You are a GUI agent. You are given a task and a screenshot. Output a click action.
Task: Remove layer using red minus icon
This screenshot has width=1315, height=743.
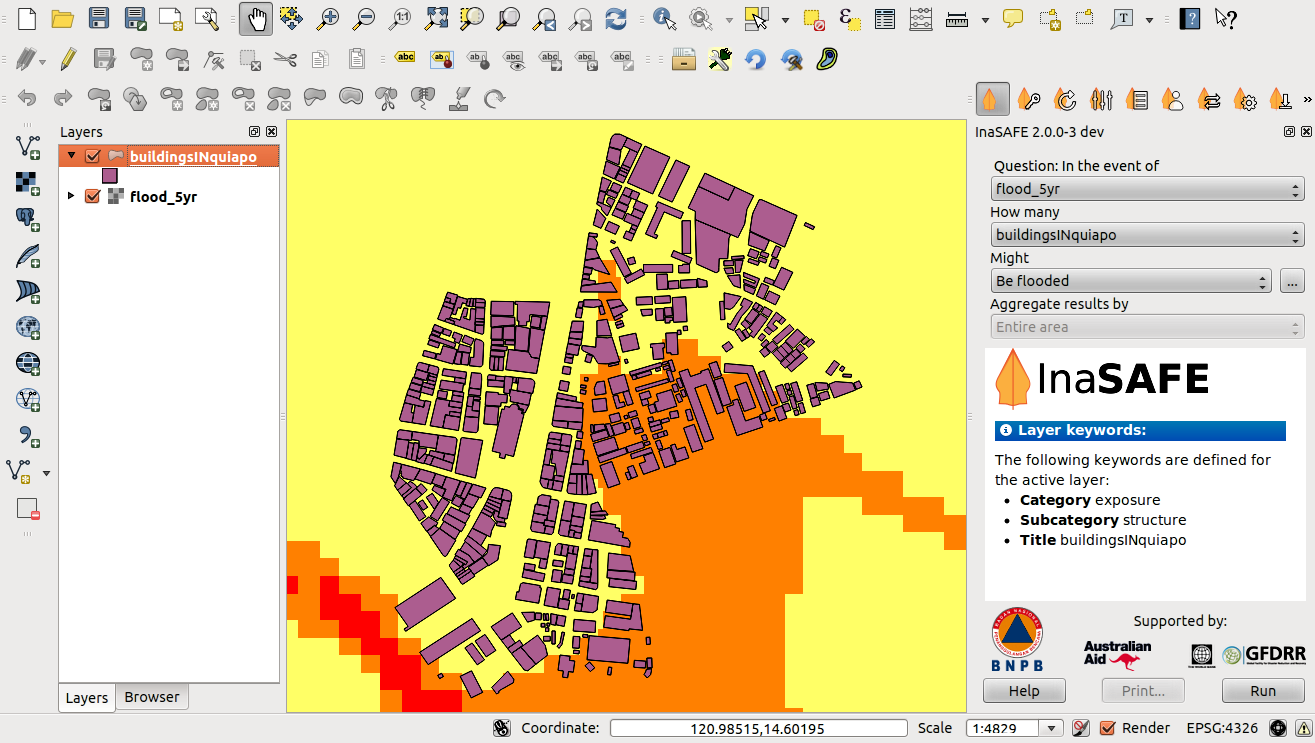(28, 508)
